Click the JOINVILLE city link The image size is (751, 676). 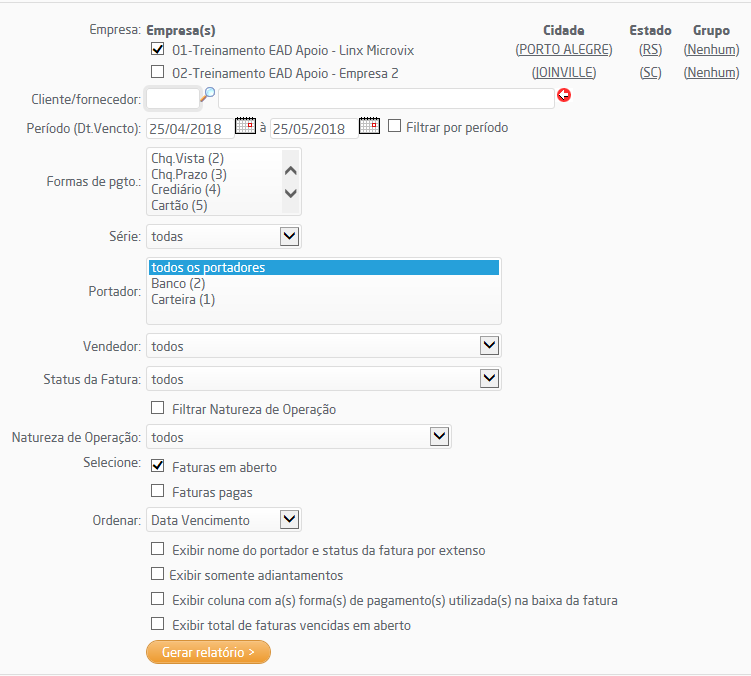click(x=564, y=72)
